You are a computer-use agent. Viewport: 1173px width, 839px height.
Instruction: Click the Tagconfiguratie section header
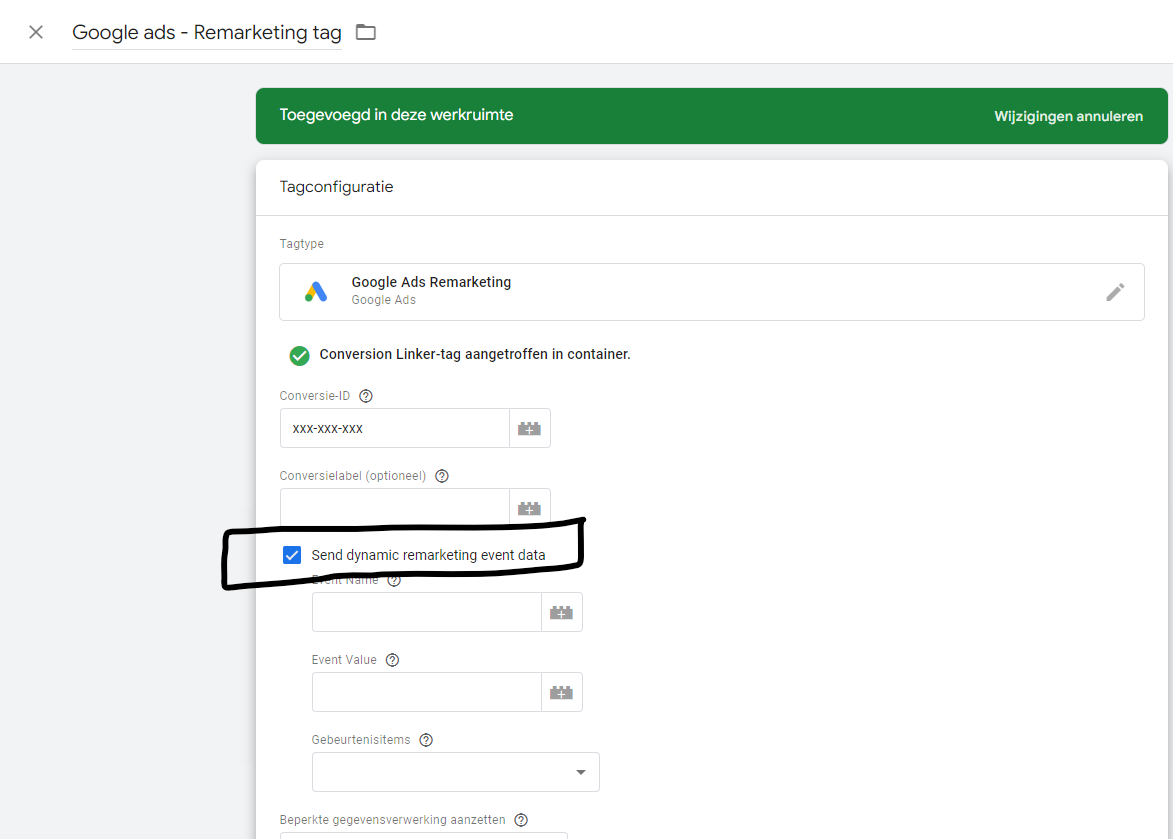coord(337,187)
